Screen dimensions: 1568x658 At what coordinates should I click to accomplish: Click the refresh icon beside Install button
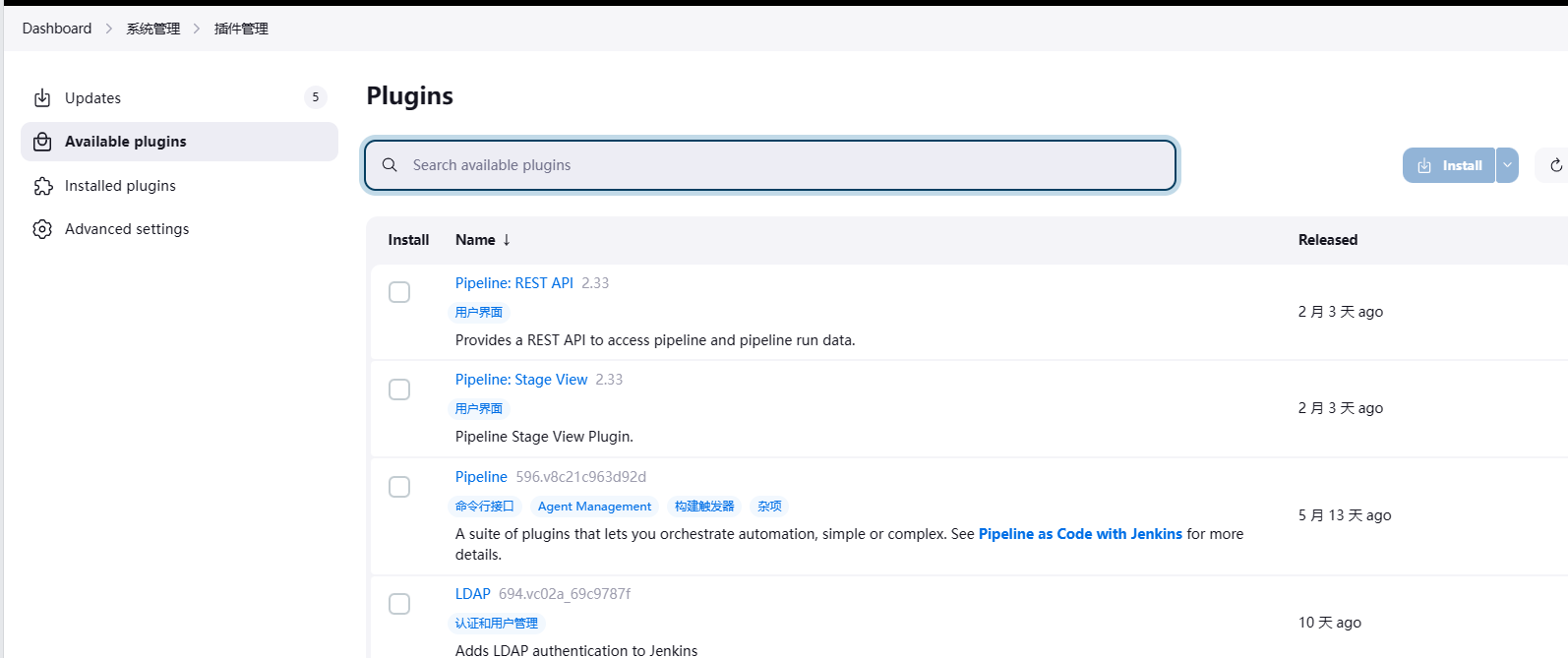coord(1556,165)
